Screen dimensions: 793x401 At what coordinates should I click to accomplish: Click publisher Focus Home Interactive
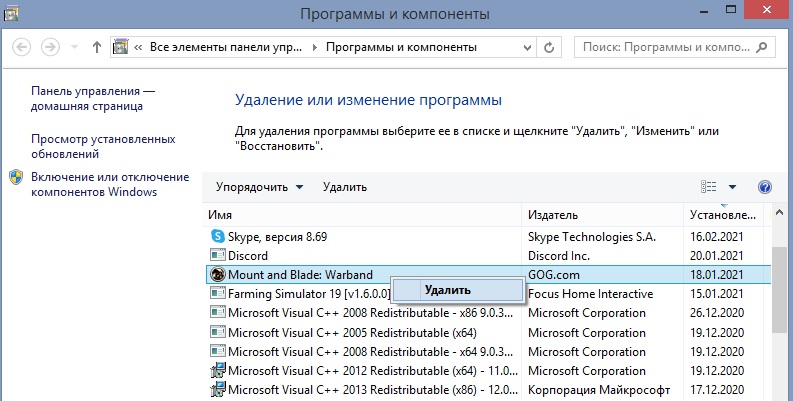tap(591, 294)
